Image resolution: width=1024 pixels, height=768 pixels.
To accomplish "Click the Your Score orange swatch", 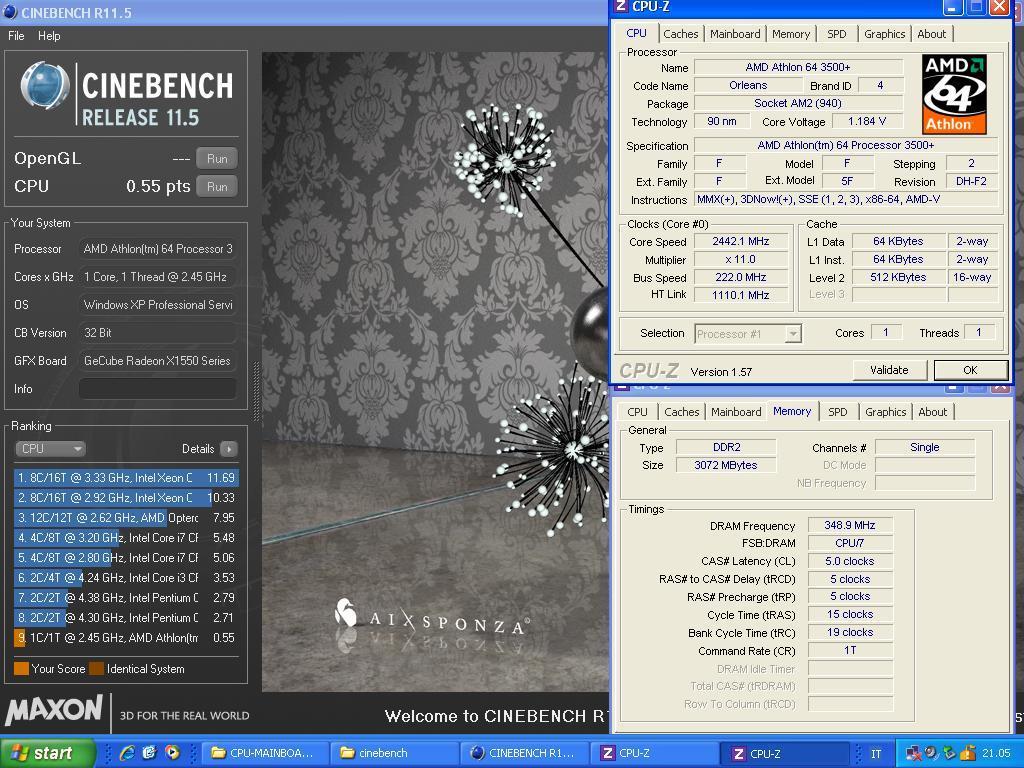I will click(x=22, y=669).
